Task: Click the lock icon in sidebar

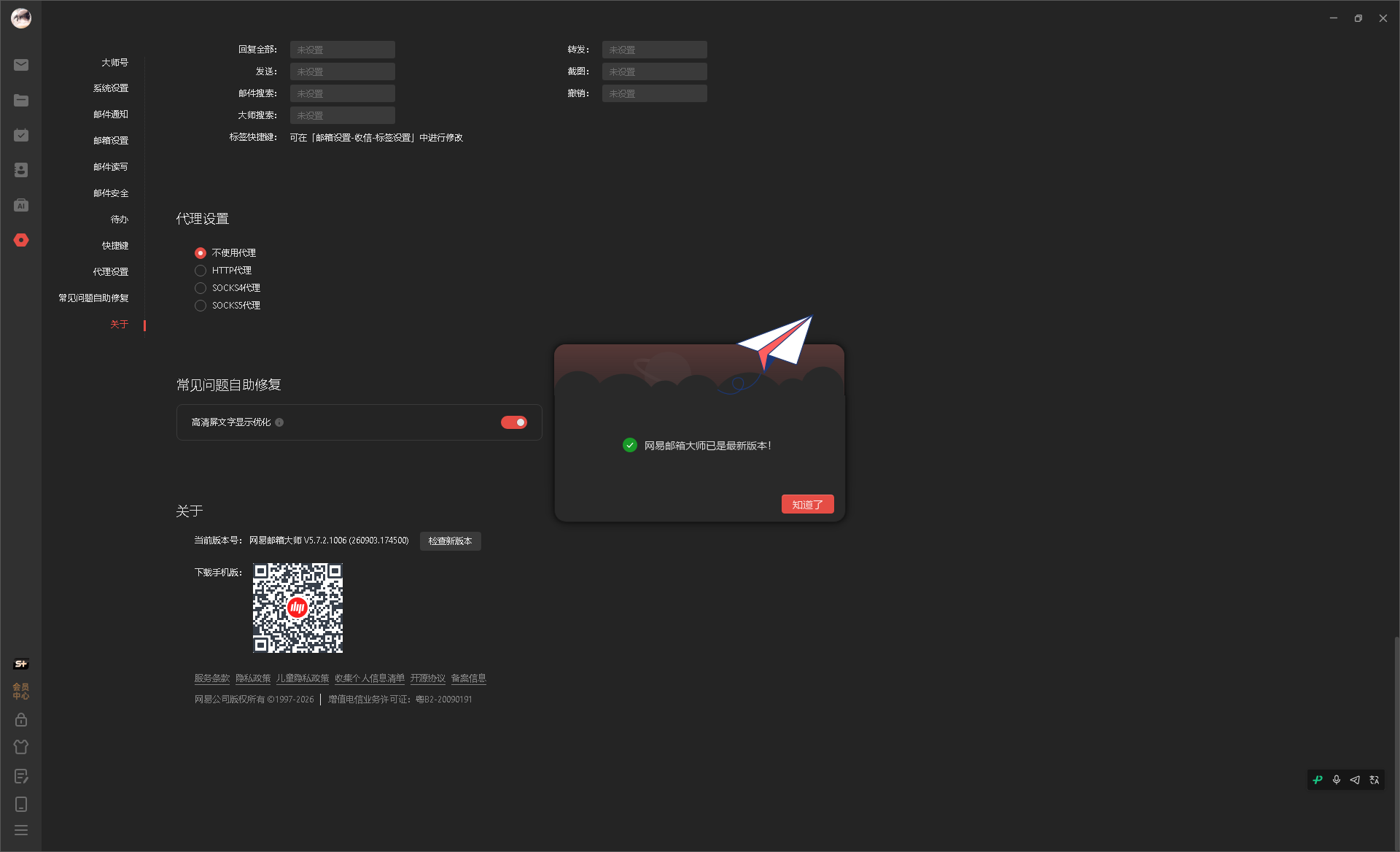Action: [x=21, y=719]
